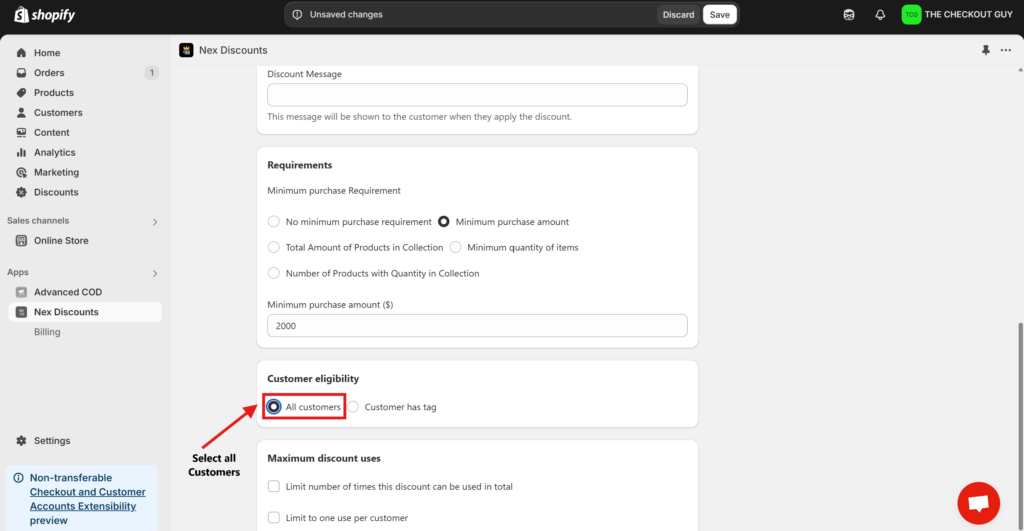1024x531 pixels.
Task: Open Online Store sales channel
Action: 61,240
